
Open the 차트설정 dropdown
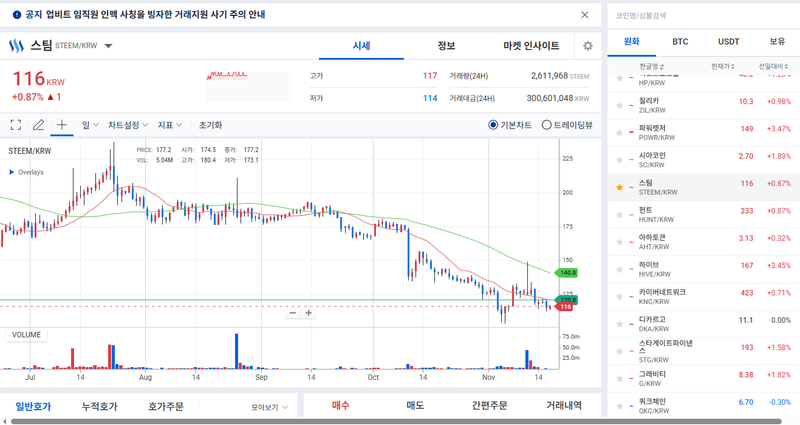[128, 125]
